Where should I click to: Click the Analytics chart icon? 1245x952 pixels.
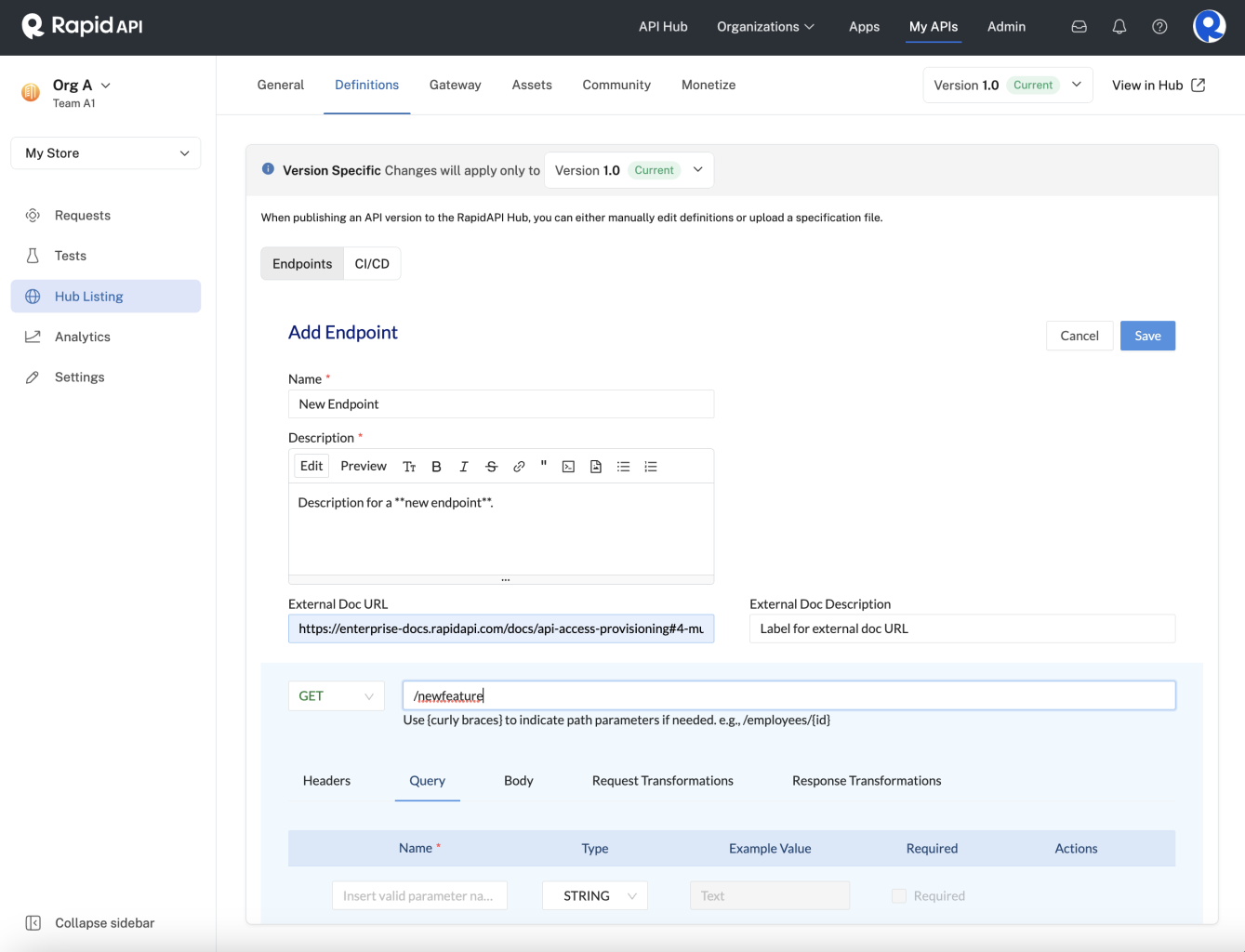33,337
